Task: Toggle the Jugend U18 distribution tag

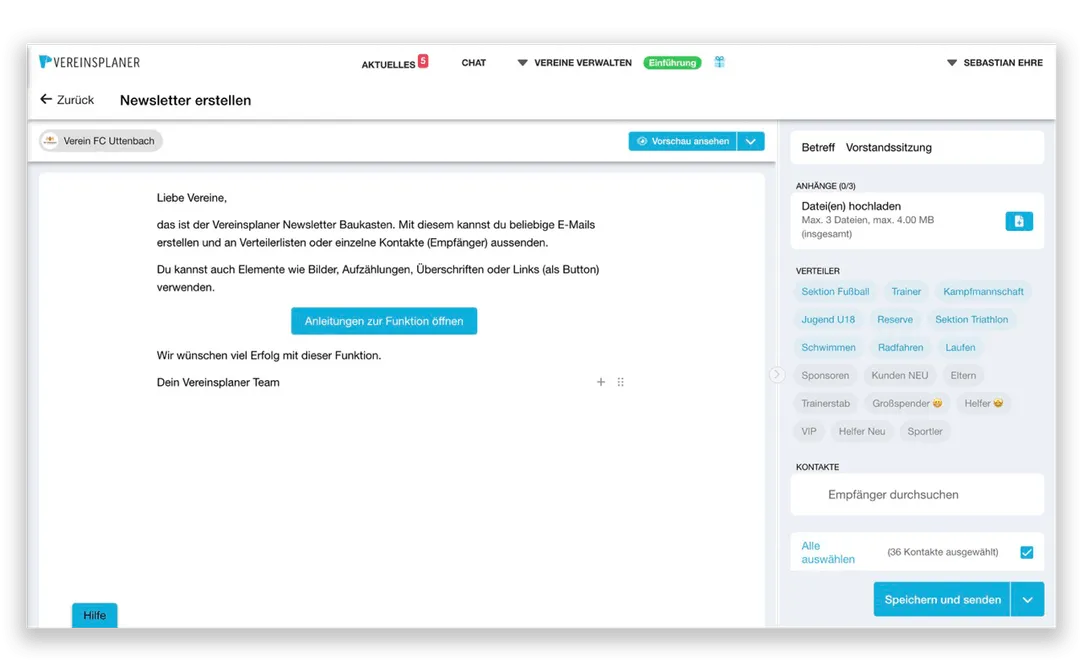Action: click(x=828, y=320)
